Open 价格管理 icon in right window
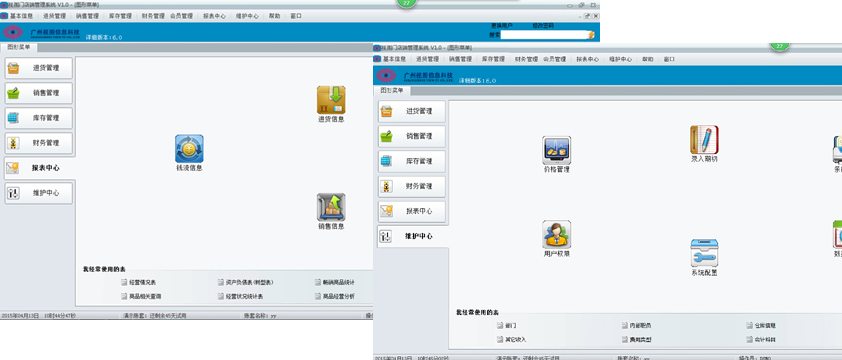 point(556,150)
